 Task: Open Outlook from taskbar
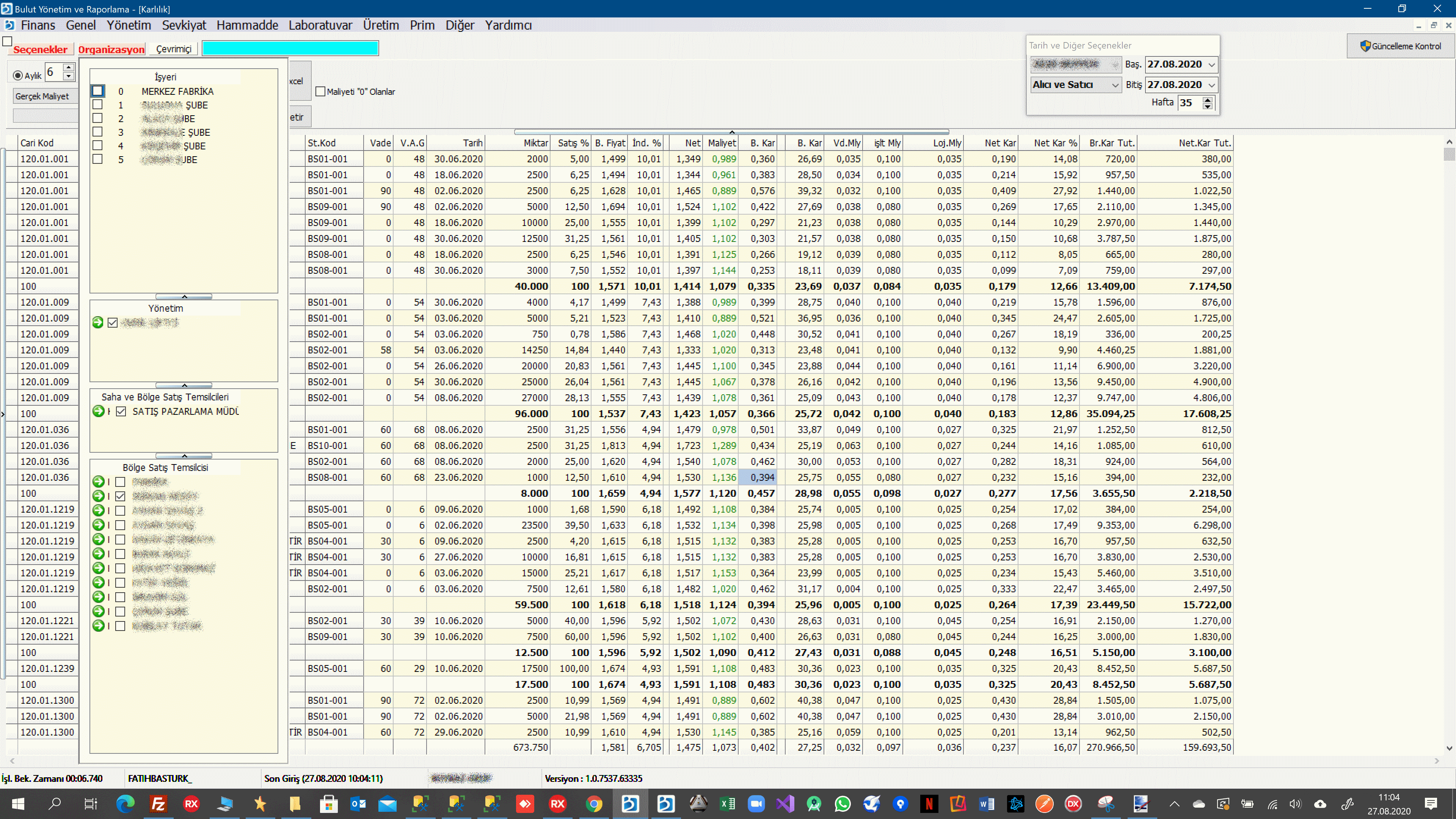click(358, 804)
